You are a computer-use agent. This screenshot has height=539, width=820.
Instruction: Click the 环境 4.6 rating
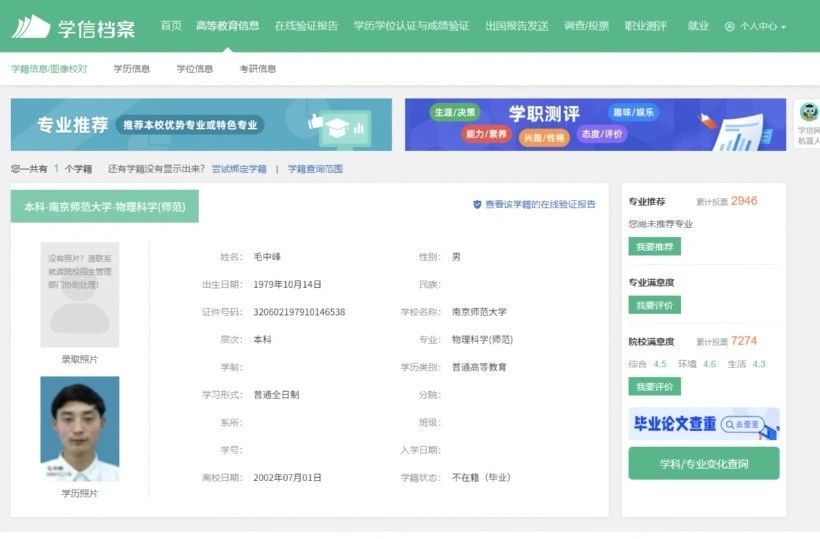point(697,364)
